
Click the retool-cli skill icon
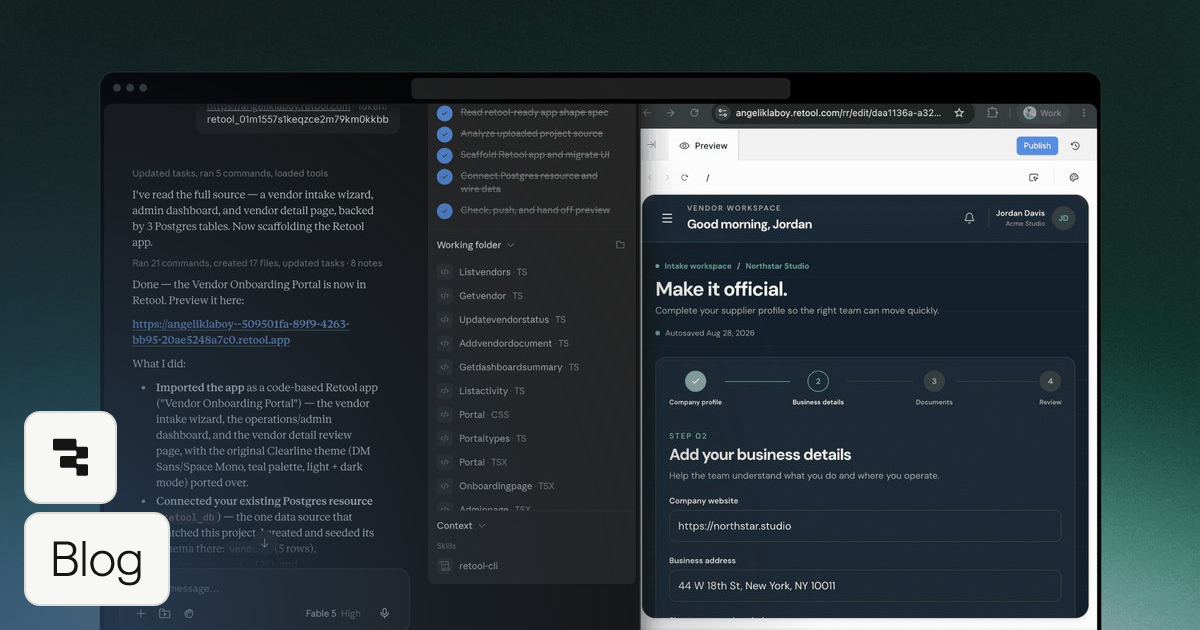(445, 566)
